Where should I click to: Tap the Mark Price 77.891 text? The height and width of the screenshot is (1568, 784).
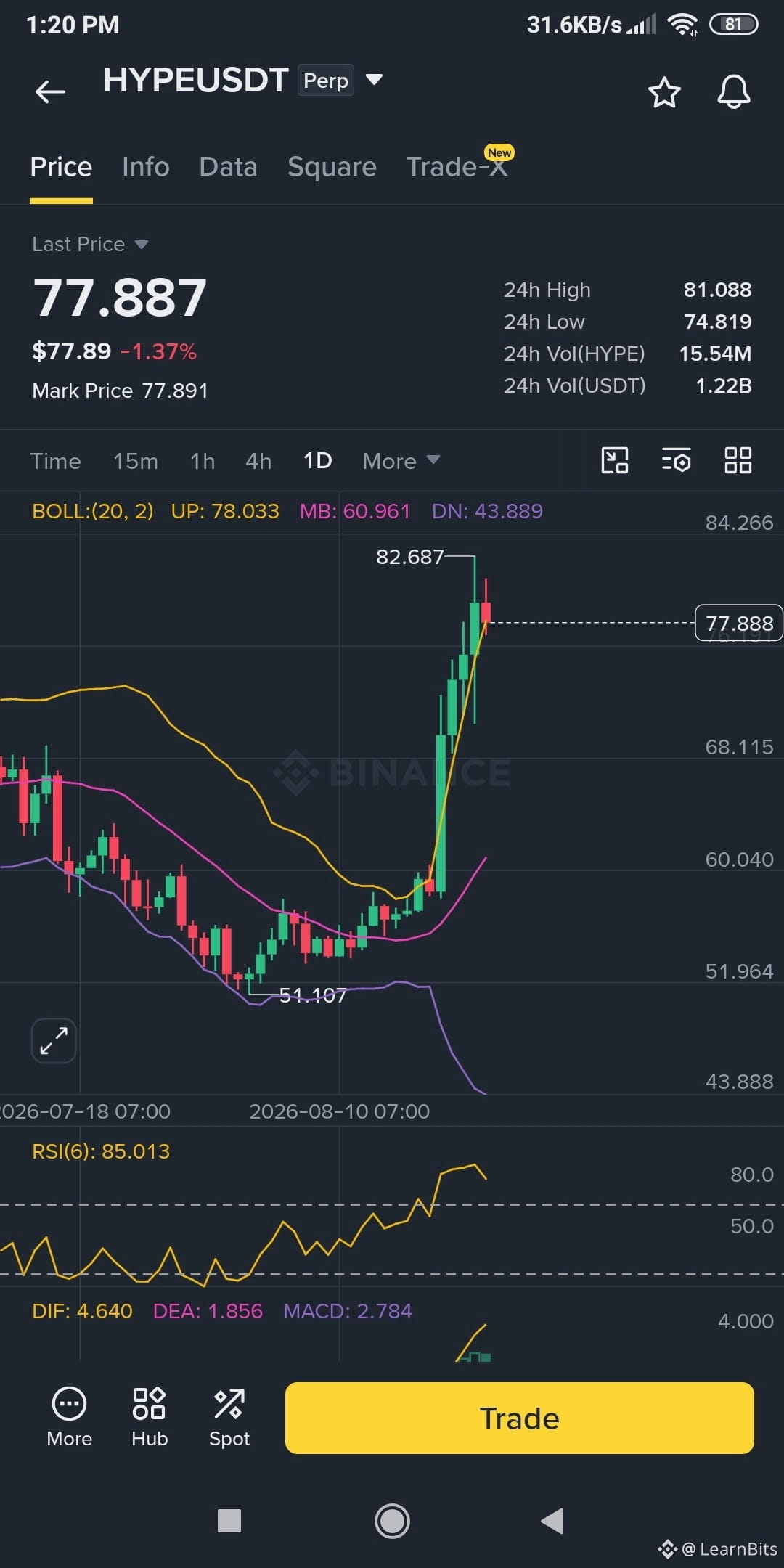point(121,391)
